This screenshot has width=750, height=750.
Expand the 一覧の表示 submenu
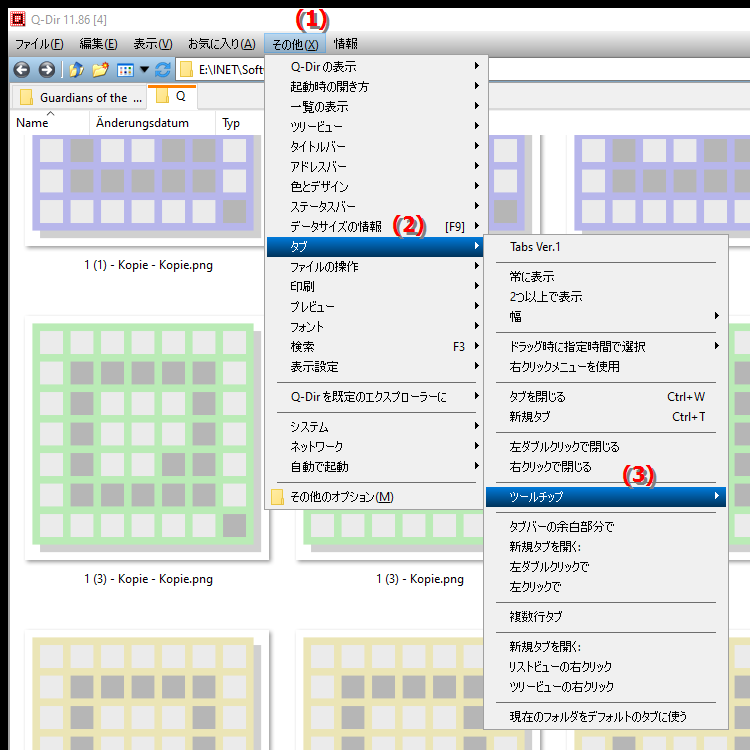pos(376,106)
